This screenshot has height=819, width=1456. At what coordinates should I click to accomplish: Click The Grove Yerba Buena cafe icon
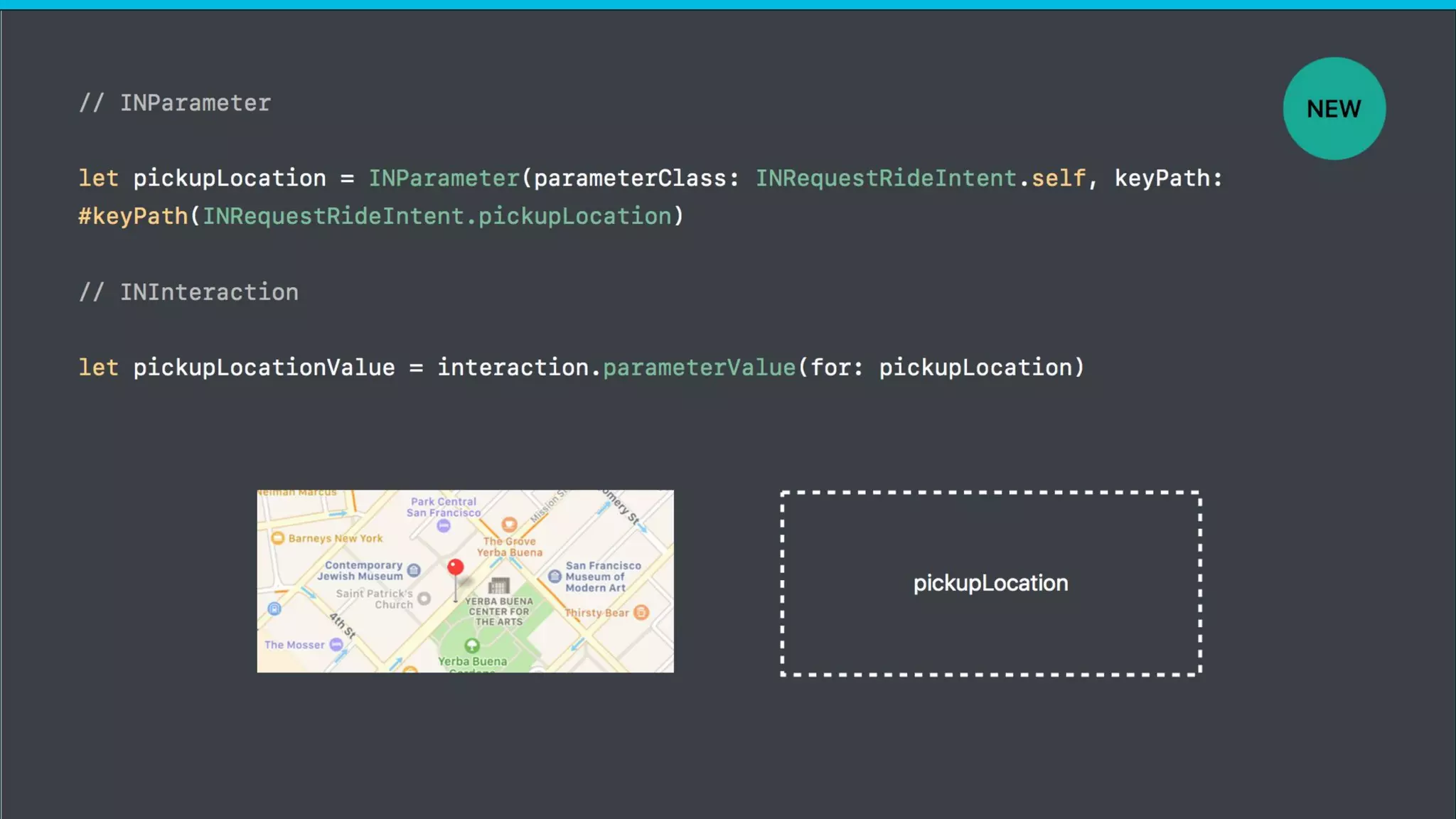pos(509,525)
